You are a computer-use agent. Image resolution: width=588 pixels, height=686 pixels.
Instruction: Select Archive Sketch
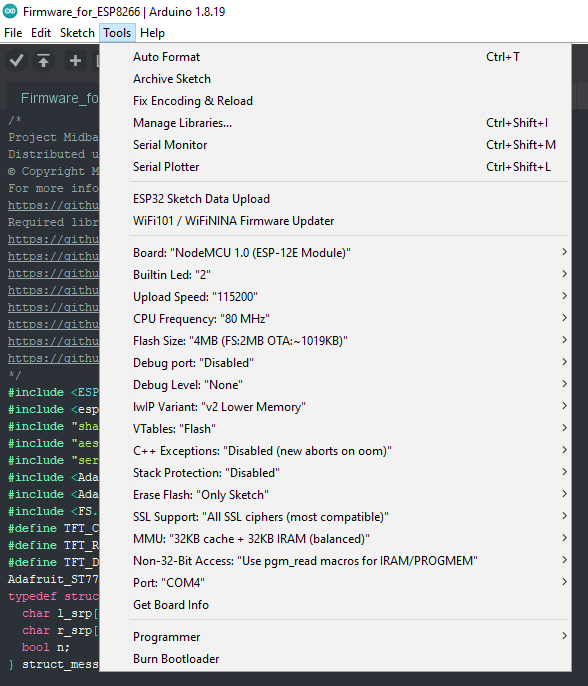tap(336, 79)
